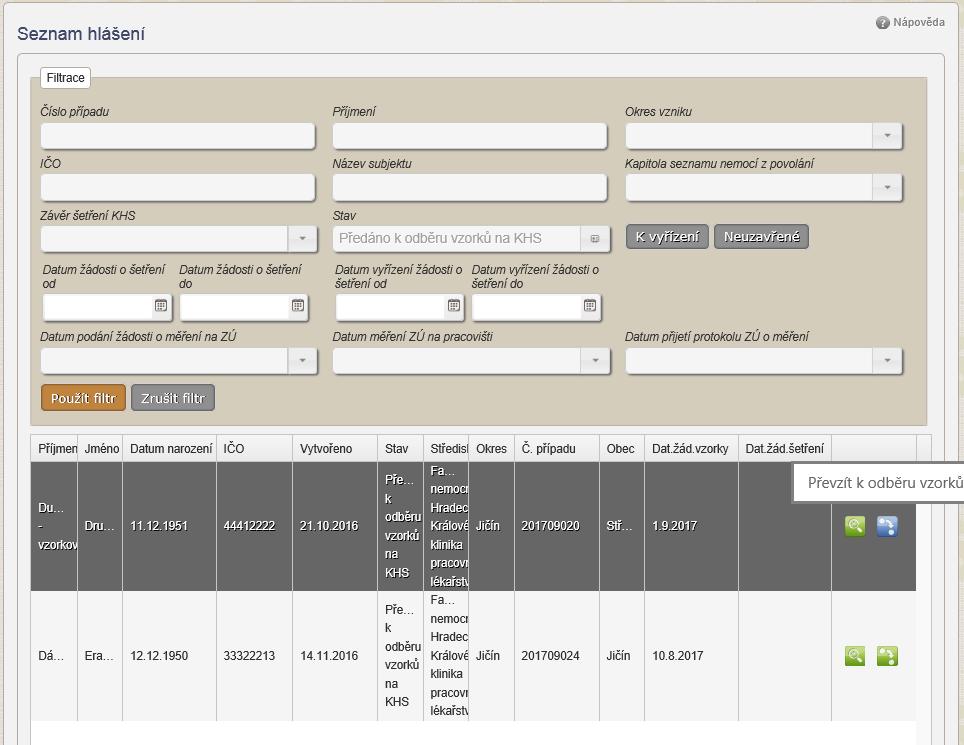This screenshot has height=745, width=964.
Task: Click created date 21.10.2016
Action: 329,526
